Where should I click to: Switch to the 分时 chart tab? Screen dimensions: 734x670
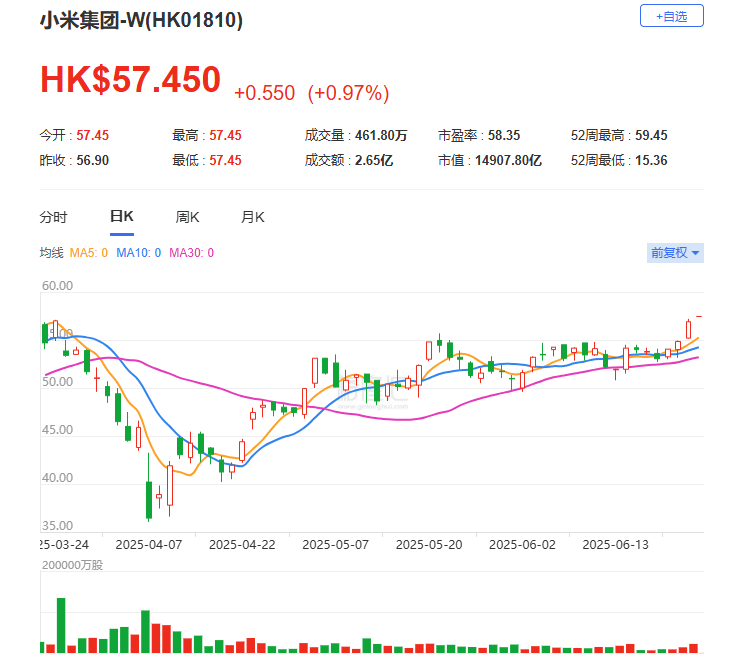point(53,217)
